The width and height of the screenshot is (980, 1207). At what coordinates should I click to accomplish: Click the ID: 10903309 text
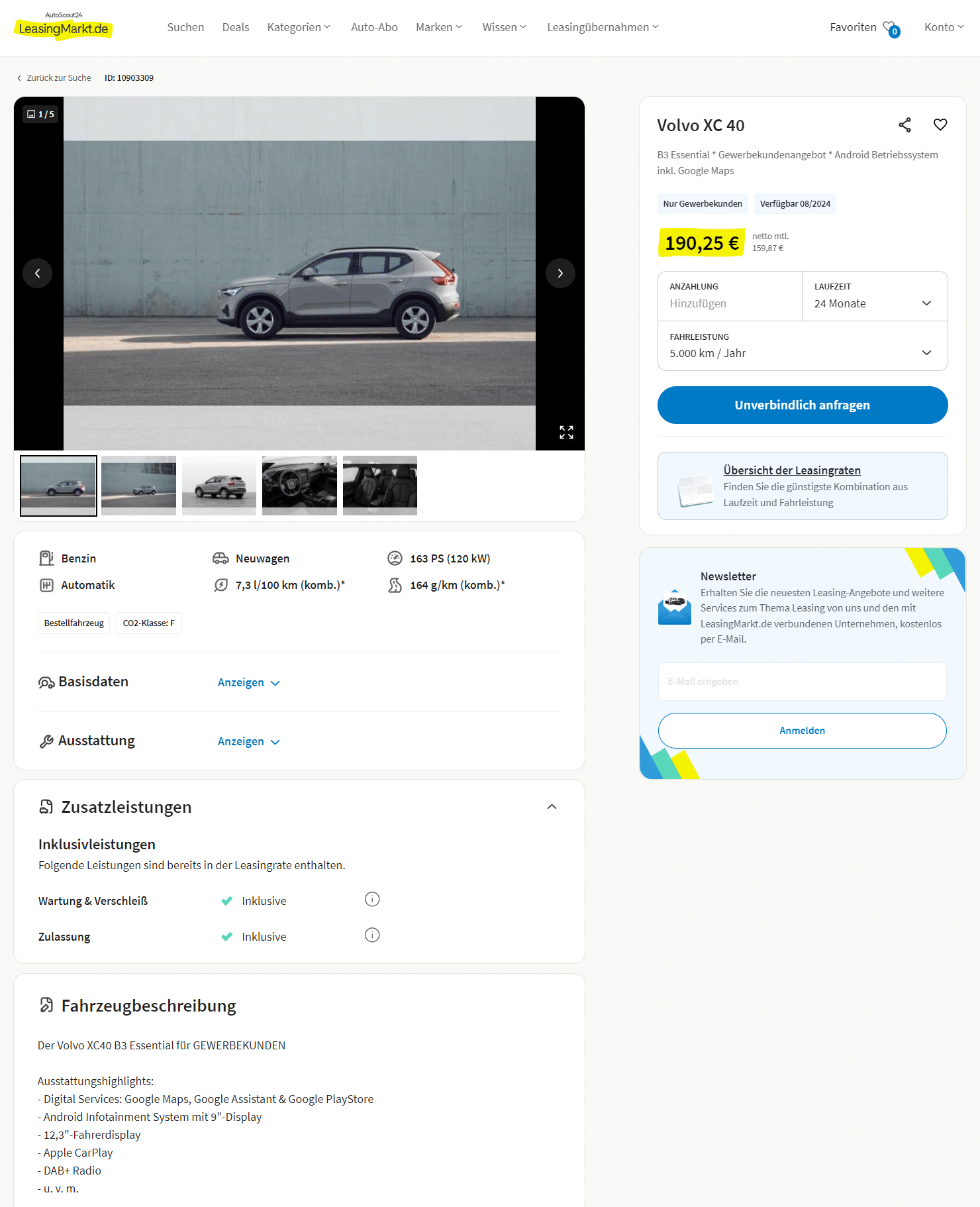129,78
